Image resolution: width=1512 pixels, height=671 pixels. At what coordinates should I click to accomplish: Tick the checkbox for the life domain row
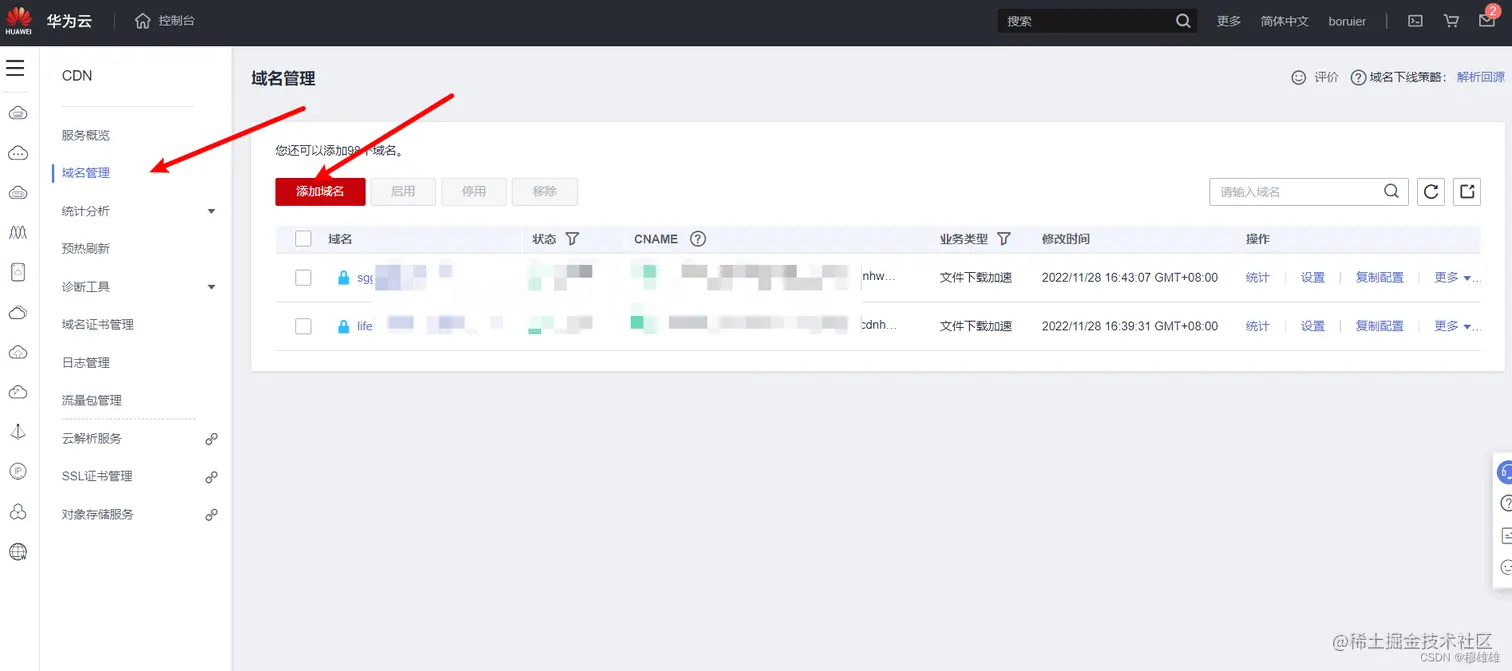tap(303, 326)
